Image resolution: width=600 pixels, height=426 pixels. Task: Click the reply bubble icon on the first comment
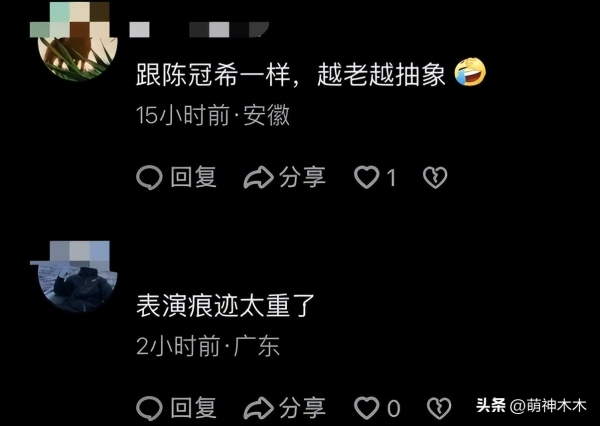149,178
